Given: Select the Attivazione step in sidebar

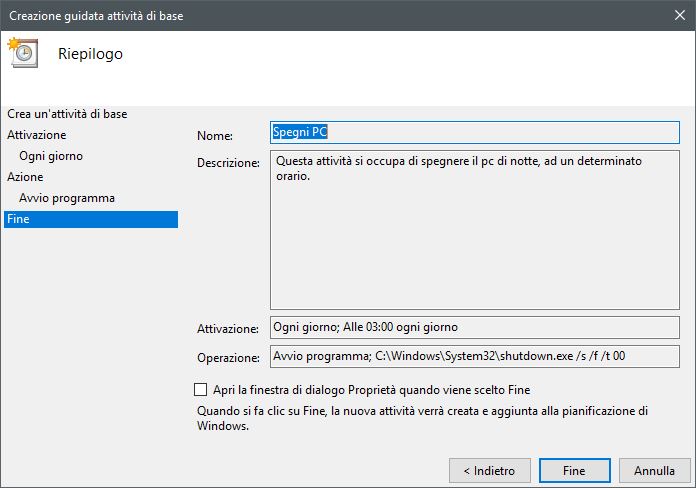Looking at the screenshot, I should (36, 135).
